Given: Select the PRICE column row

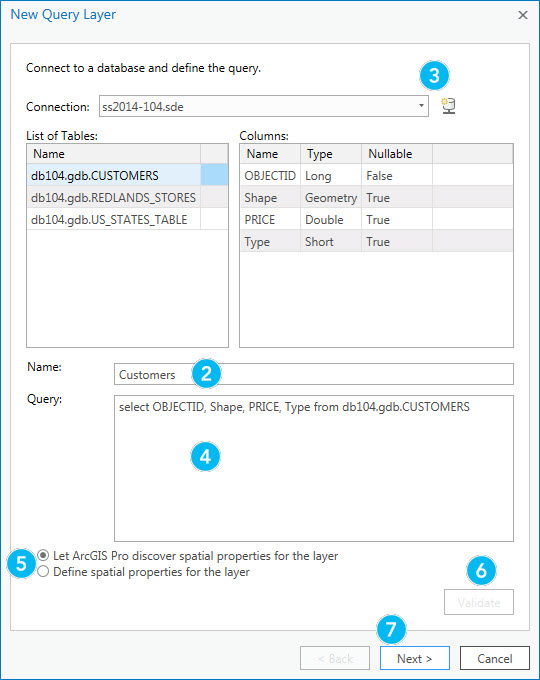Looking at the screenshot, I should (x=376, y=219).
